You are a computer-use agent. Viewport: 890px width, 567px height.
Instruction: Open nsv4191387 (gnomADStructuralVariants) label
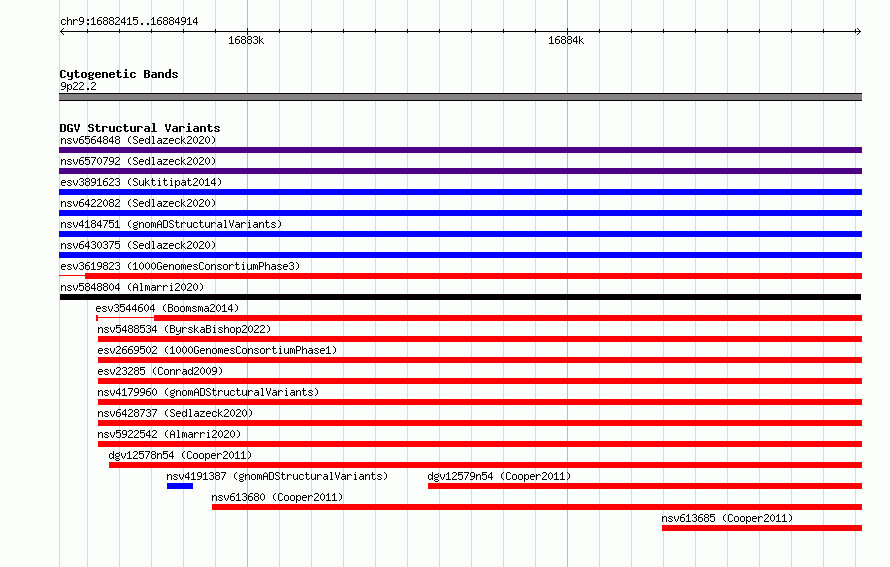pos(277,476)
